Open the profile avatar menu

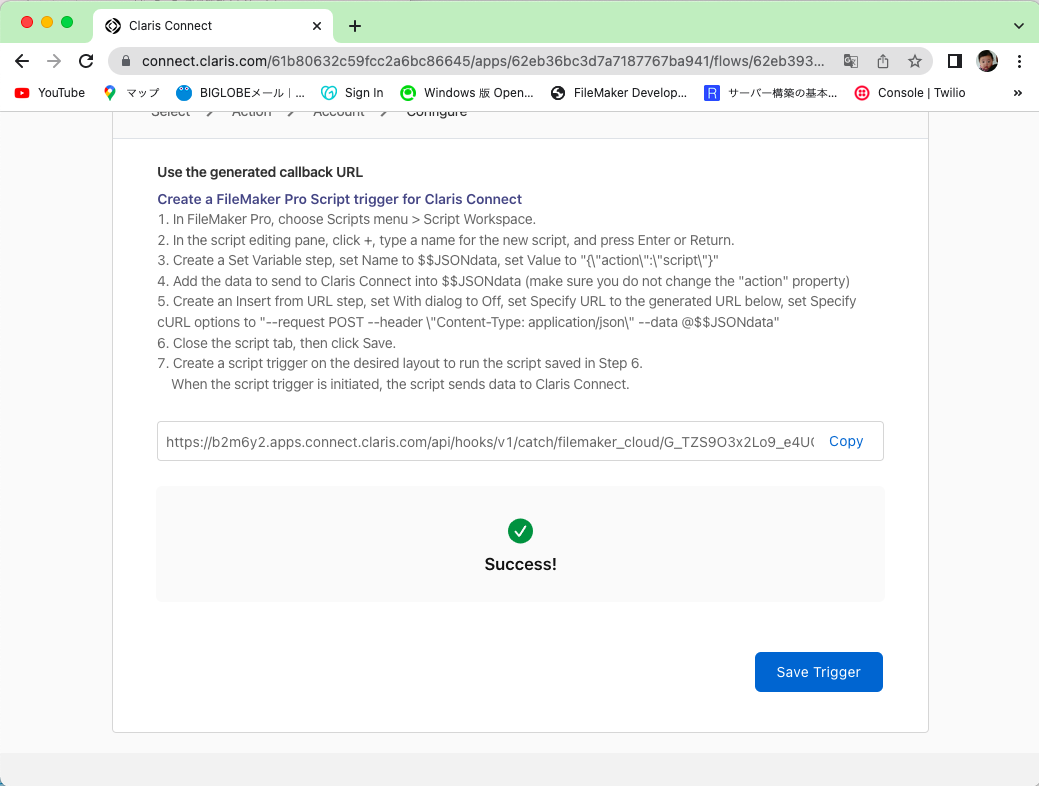pyautogui.click(x=986, y=61)
